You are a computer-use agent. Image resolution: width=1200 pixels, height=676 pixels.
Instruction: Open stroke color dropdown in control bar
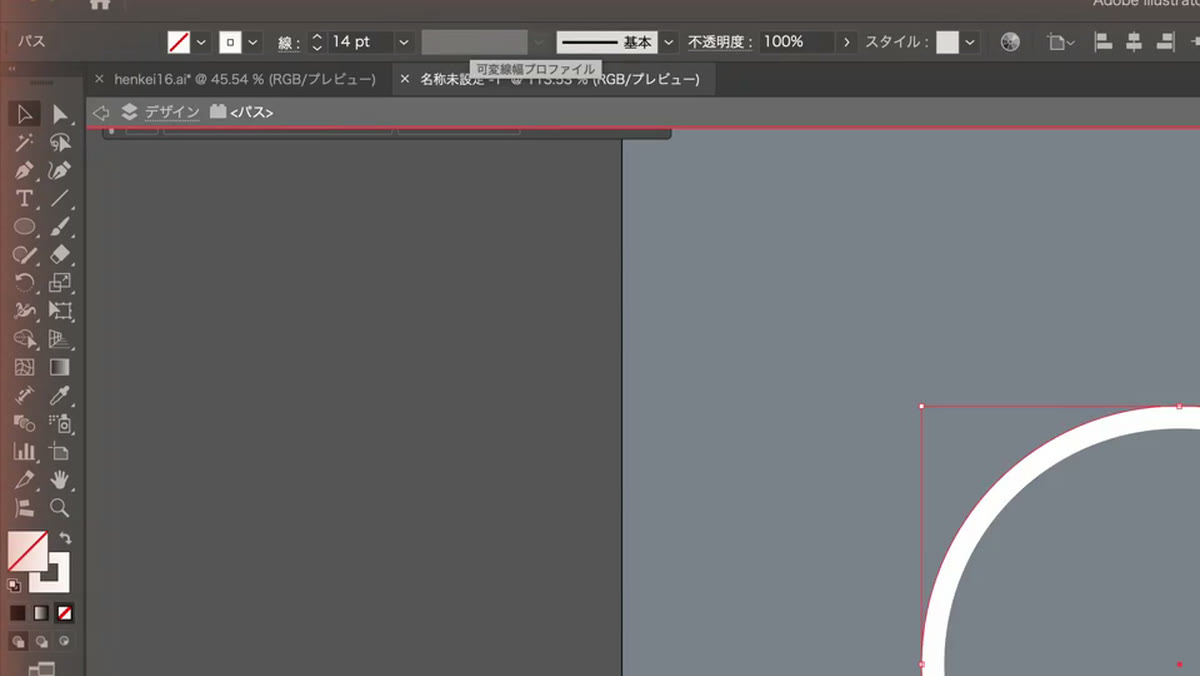click(x=253, y=42)
